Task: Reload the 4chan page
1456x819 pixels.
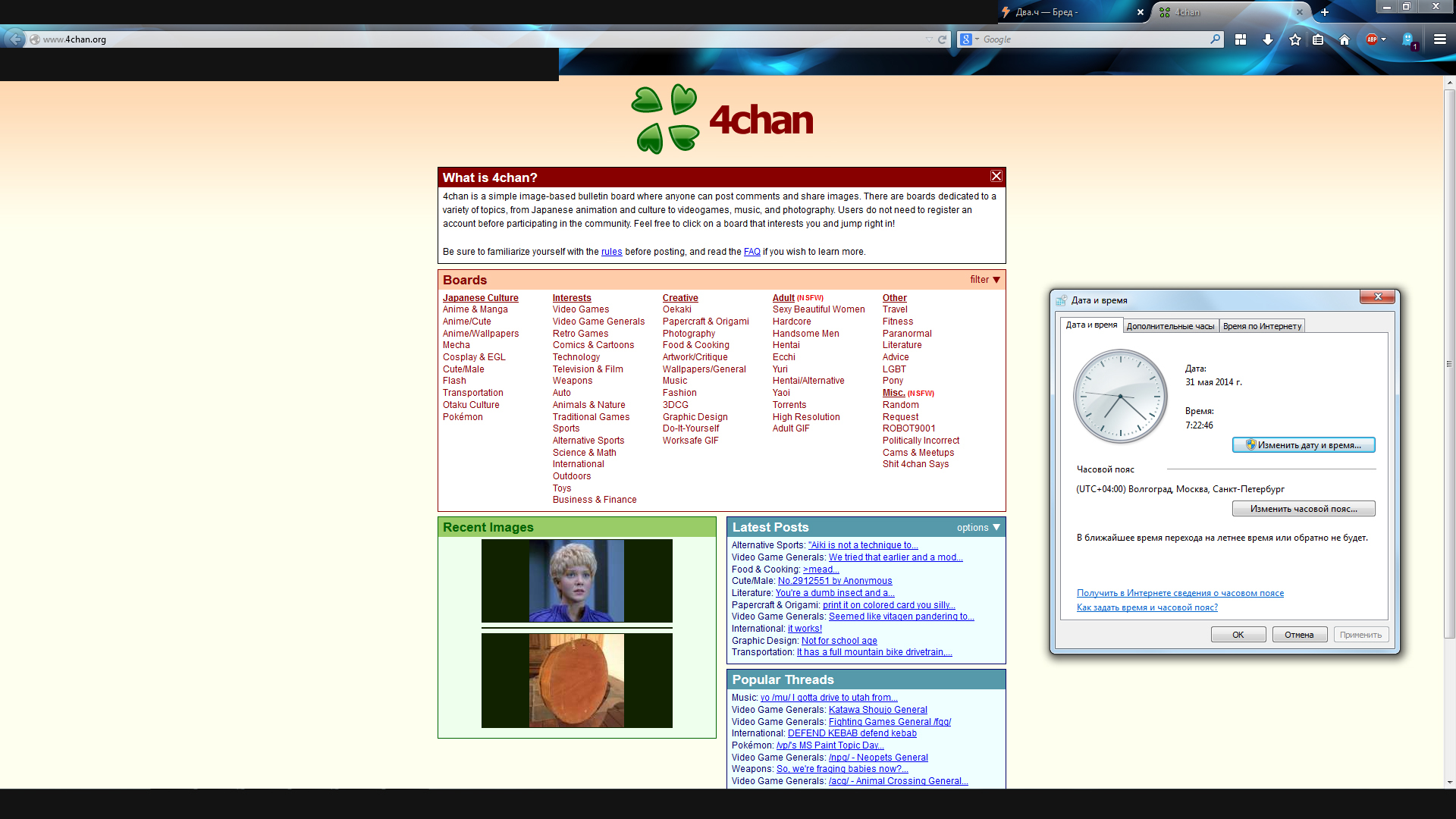Action: [942, 39]
